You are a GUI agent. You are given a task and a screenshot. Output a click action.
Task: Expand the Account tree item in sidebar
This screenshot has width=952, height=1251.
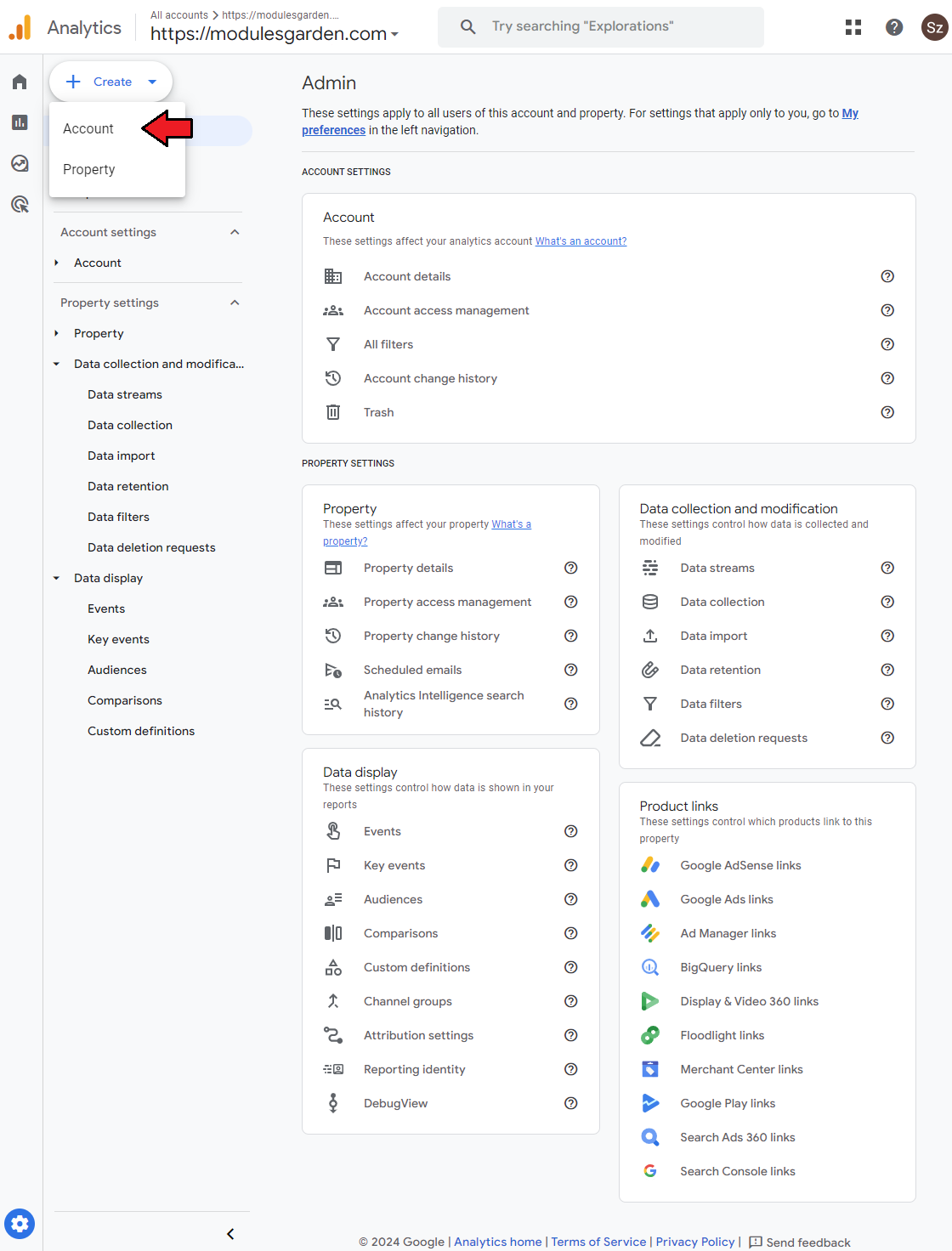point(56,263)
